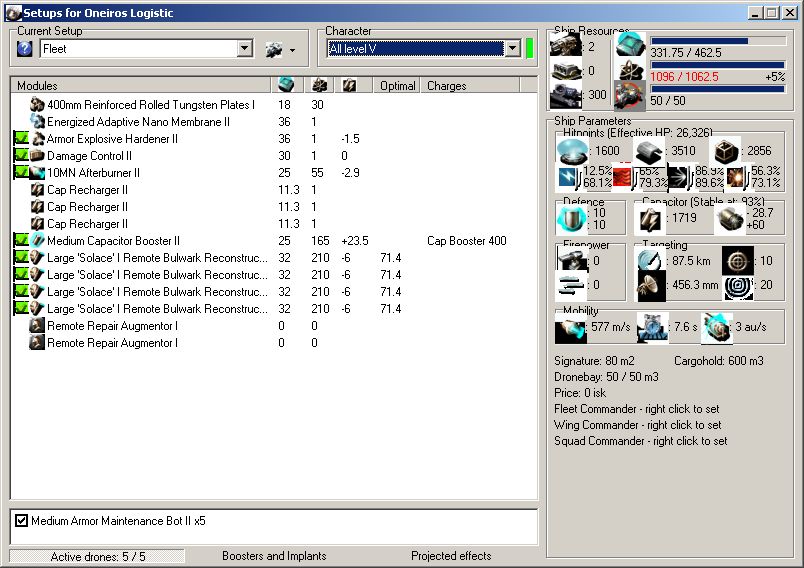The width and height of the screenshot is (804, 568).
Task: Open the Current Setup dropdown arrow
Action: pyautogui.click(x=245, y=49)
